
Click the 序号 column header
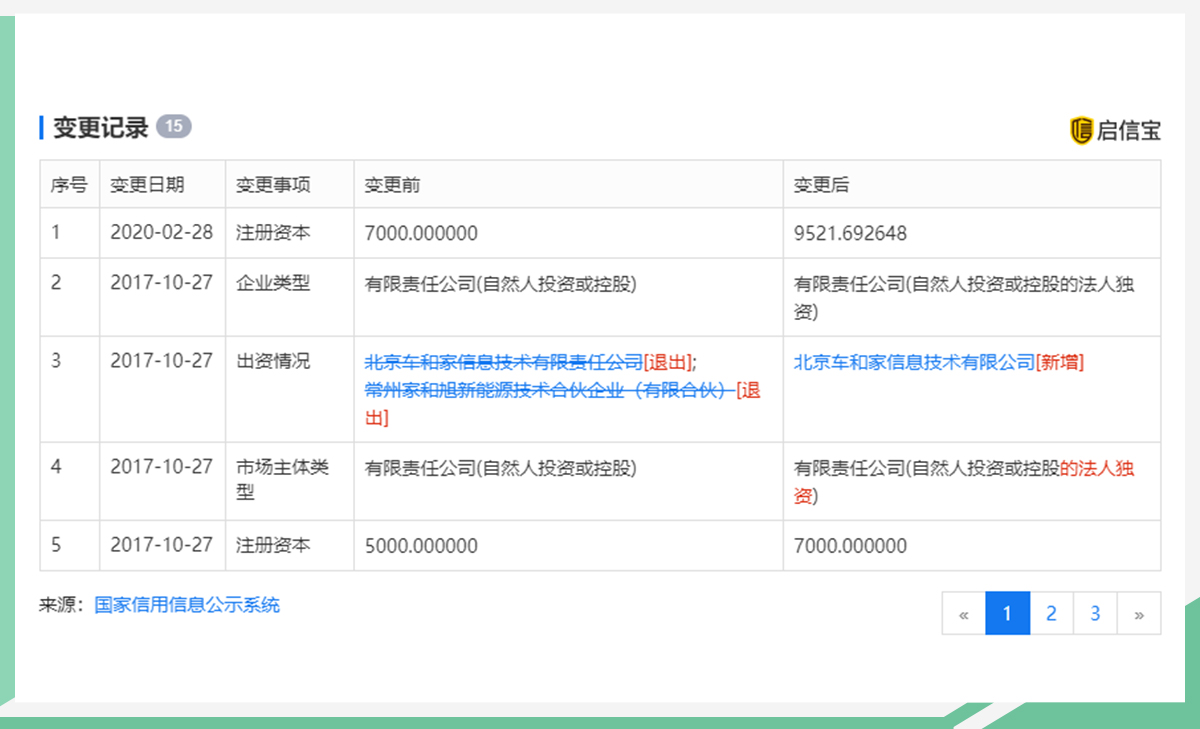69,185
